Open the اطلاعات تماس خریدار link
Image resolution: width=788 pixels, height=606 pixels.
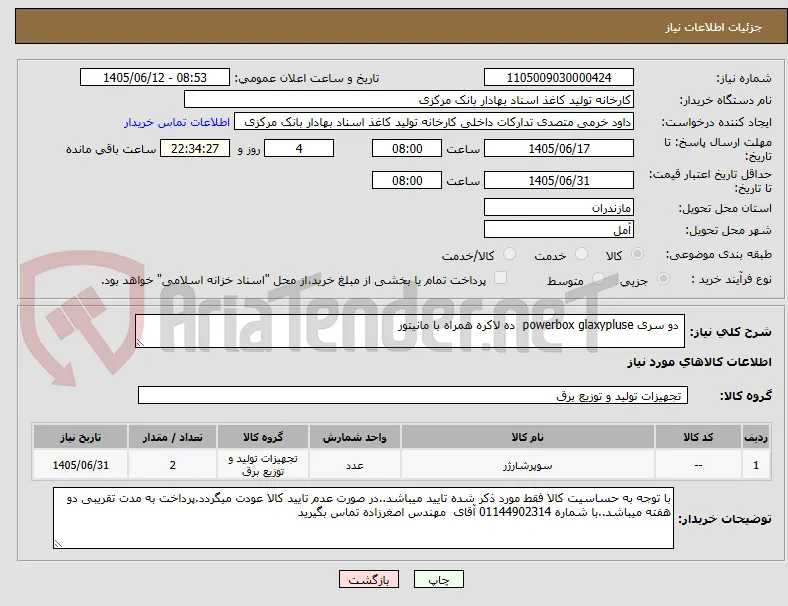(x=177, y=122)
